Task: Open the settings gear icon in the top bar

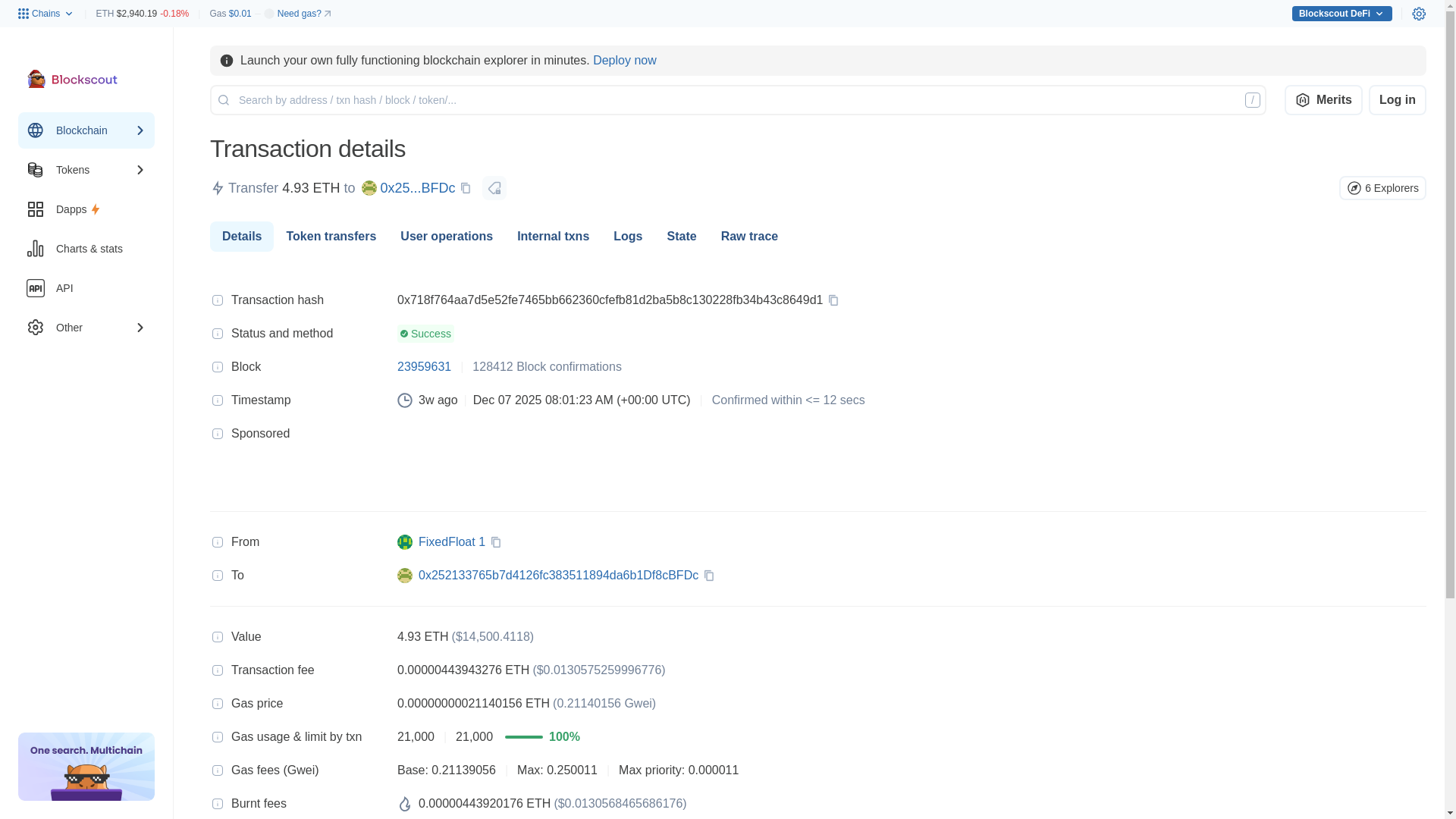Action: 1419,14
